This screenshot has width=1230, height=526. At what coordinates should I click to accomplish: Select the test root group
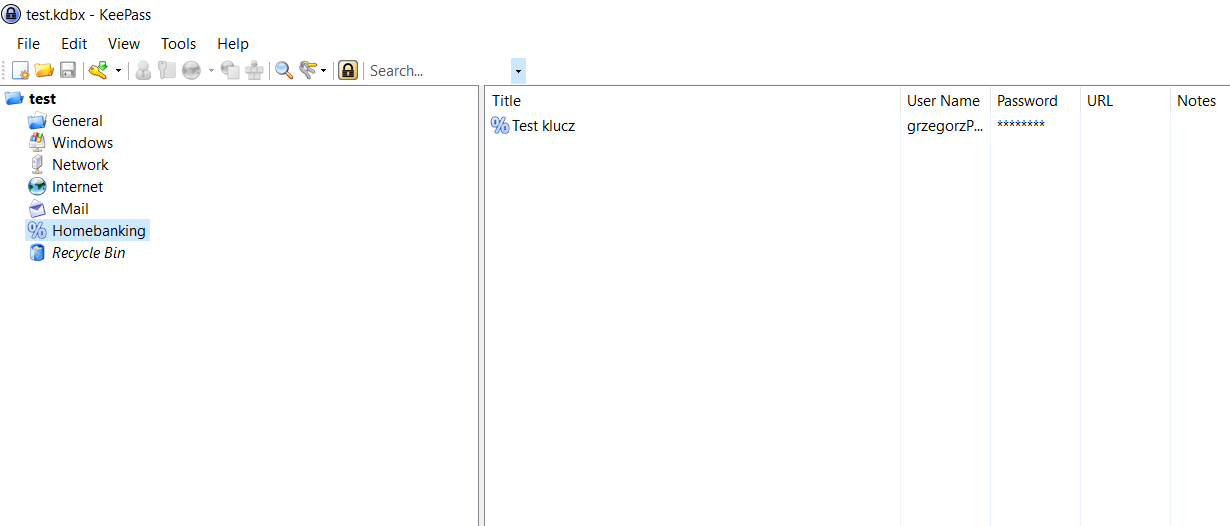43,99
